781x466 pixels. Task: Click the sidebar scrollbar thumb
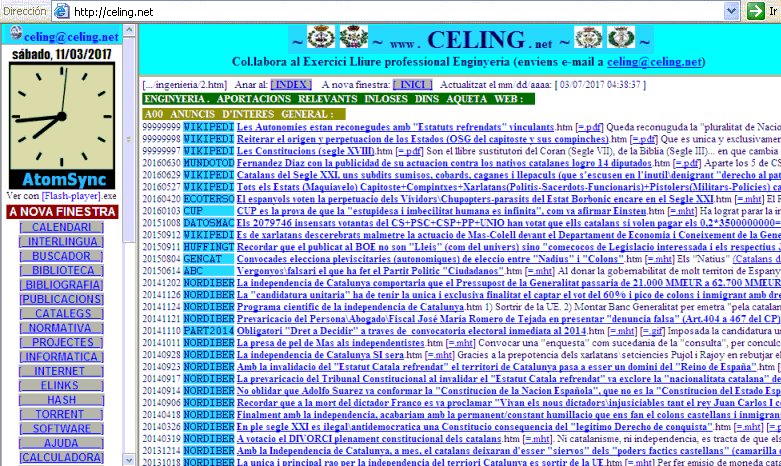point(129,139)
